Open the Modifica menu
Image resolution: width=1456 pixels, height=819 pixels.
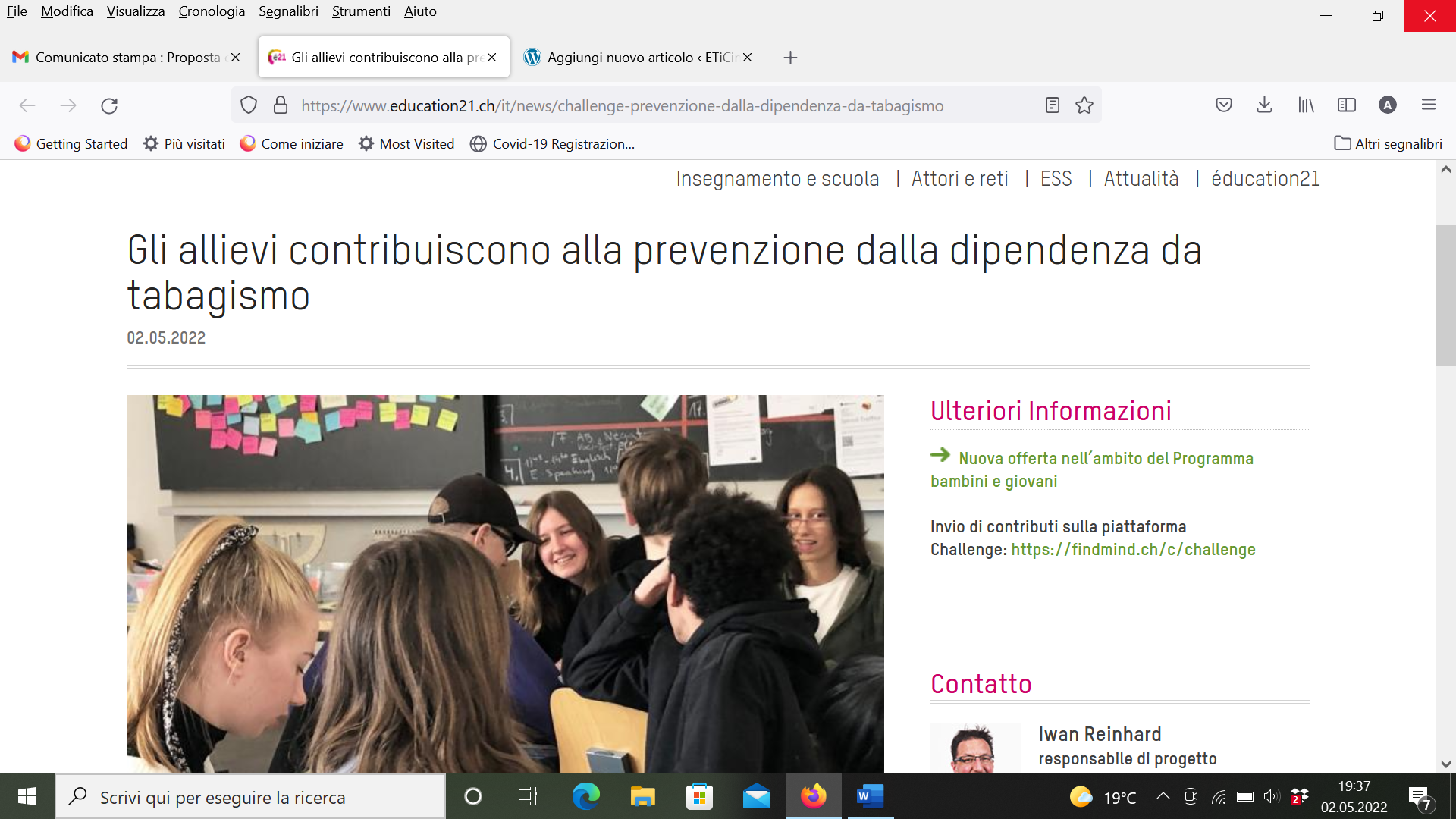tap(67, 11)
